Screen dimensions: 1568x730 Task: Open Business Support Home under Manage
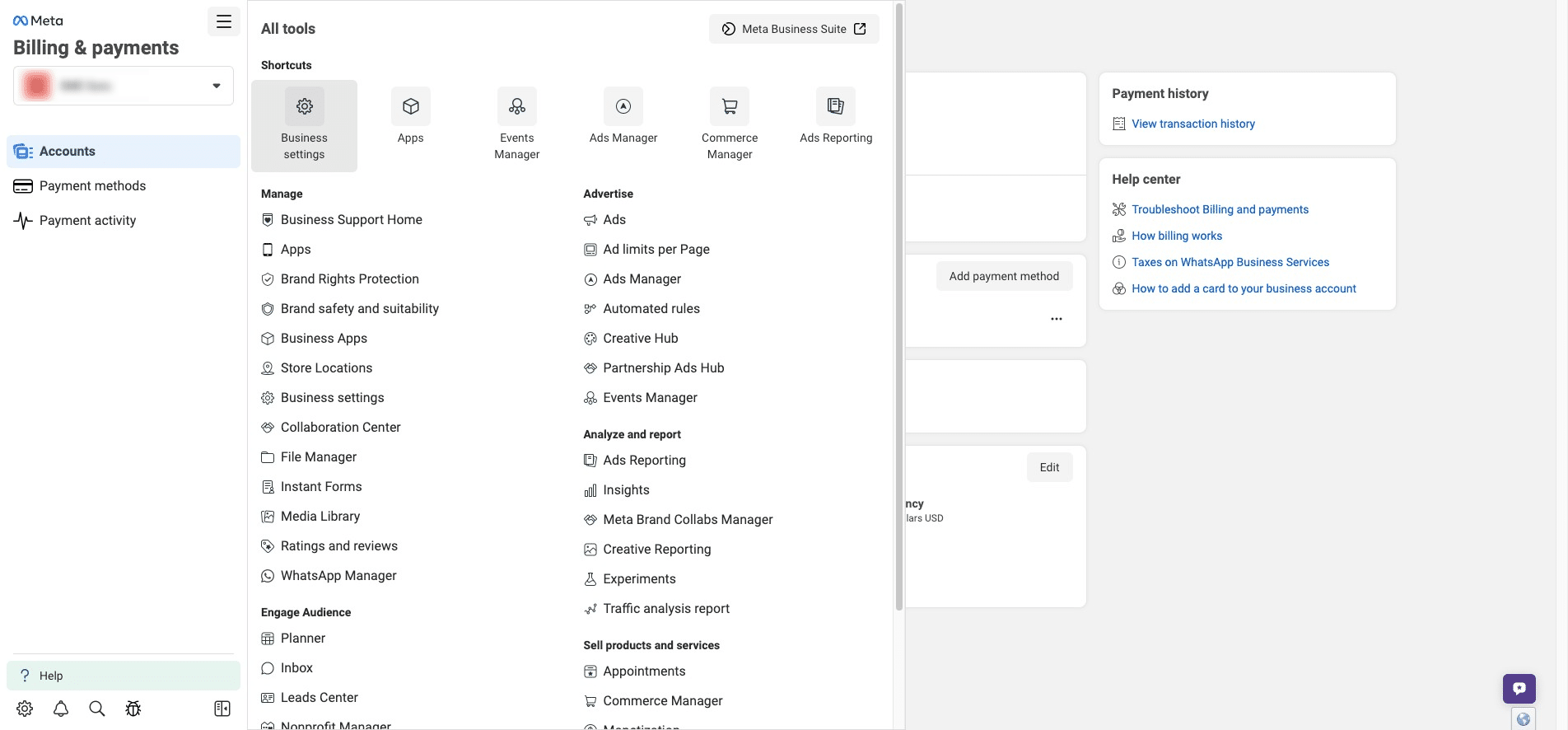[x=342, y=220]
